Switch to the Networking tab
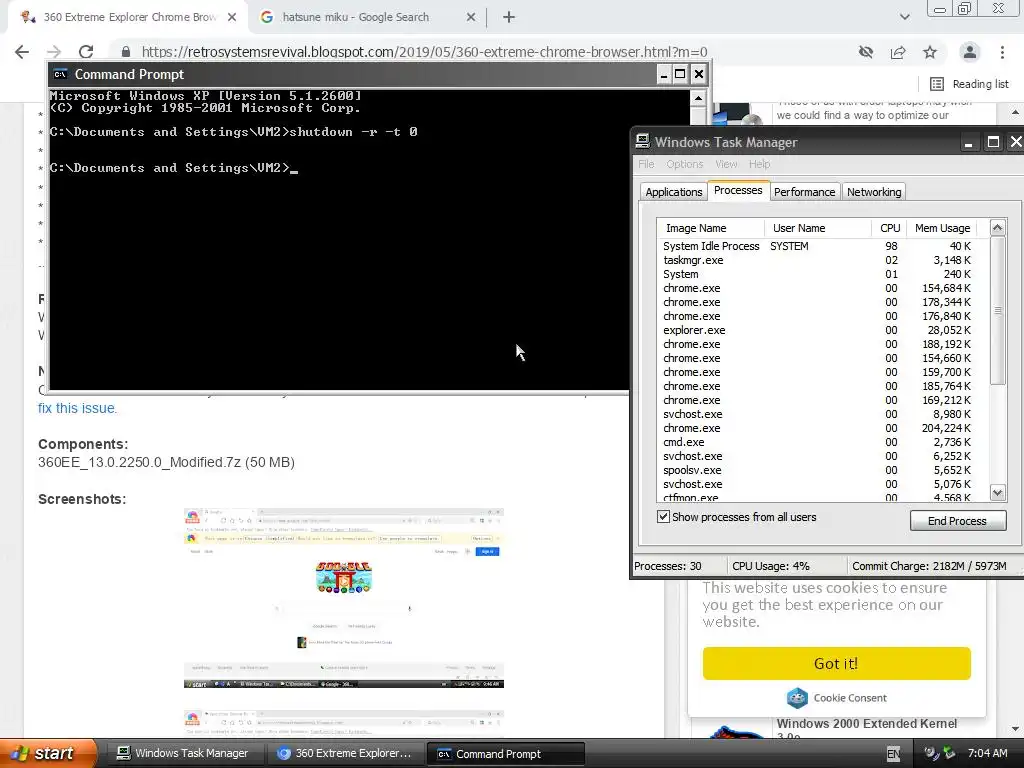1024x768 pixels. coord(874,191)
